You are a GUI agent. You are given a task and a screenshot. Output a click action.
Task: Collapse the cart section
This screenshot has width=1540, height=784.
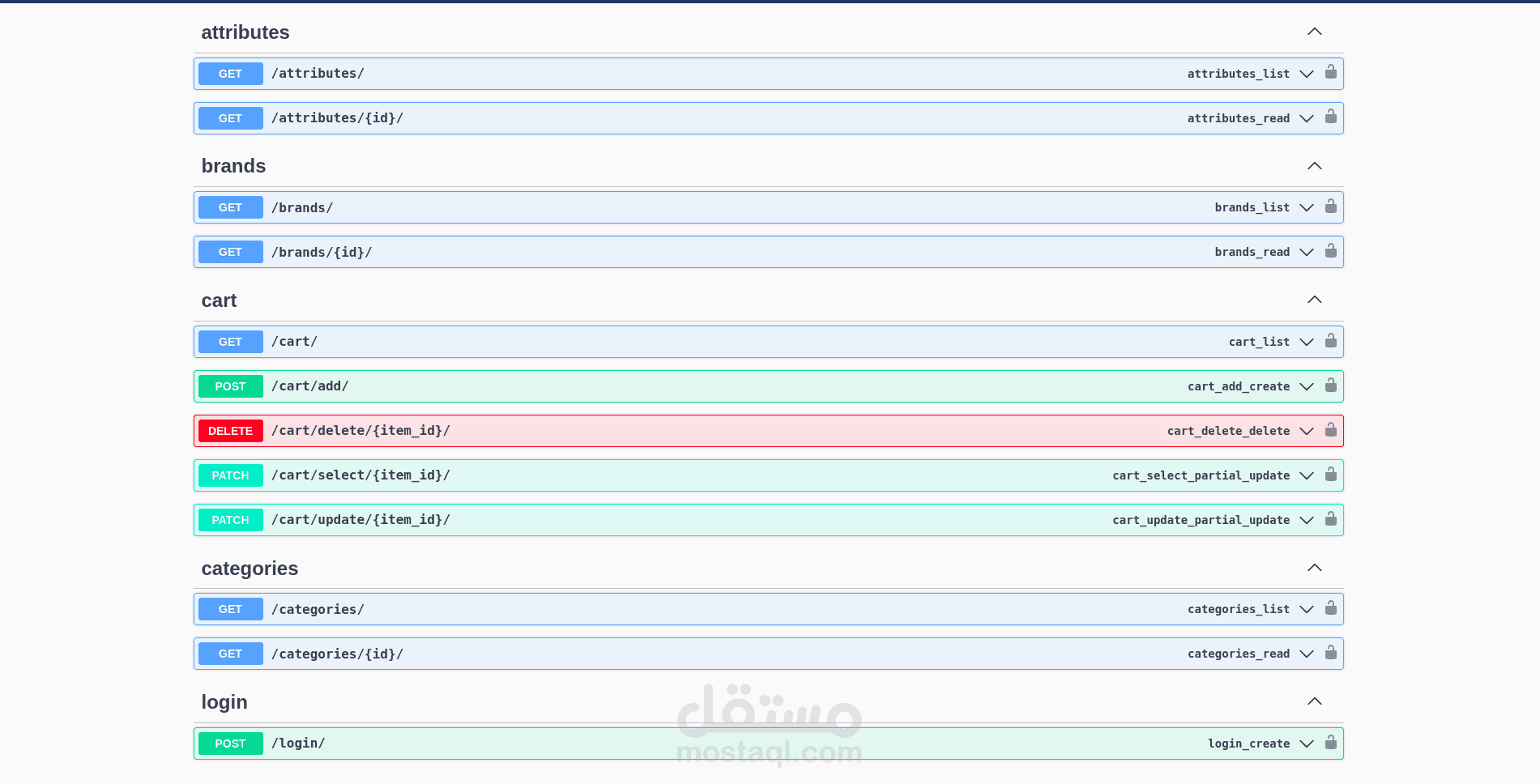(1315, 300)
